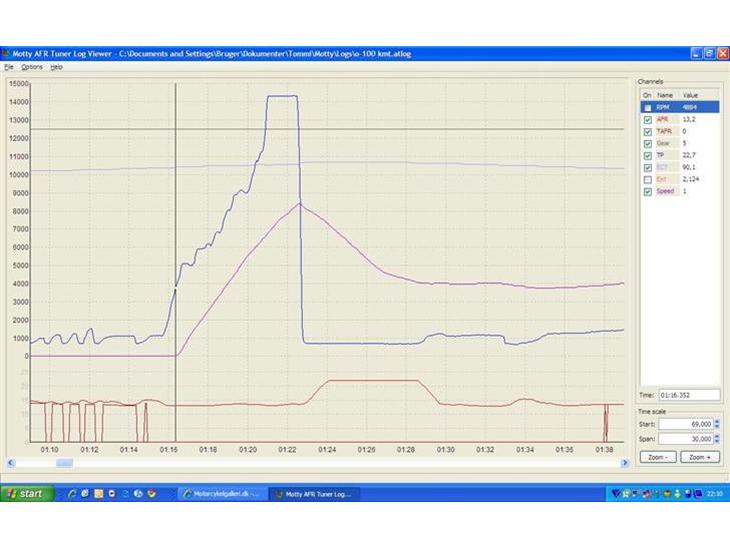This screenshot has height=548, width=730.
Task: Click the Span value spinner arrows
Action: pos(717,438)
